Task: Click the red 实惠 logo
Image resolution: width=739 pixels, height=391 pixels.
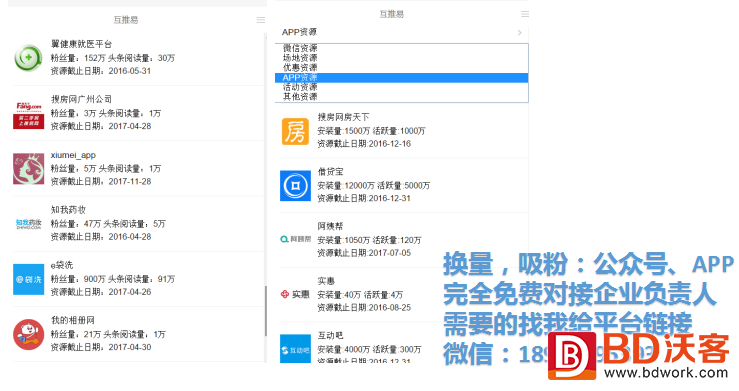Action: coord(296,294)
